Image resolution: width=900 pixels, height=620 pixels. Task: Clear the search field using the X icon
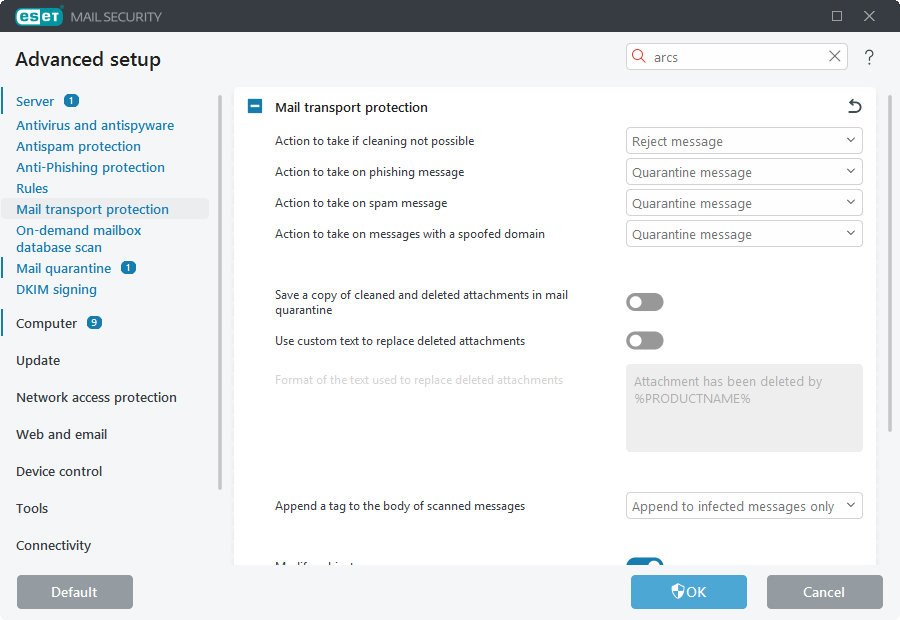(x=835, y=56)
